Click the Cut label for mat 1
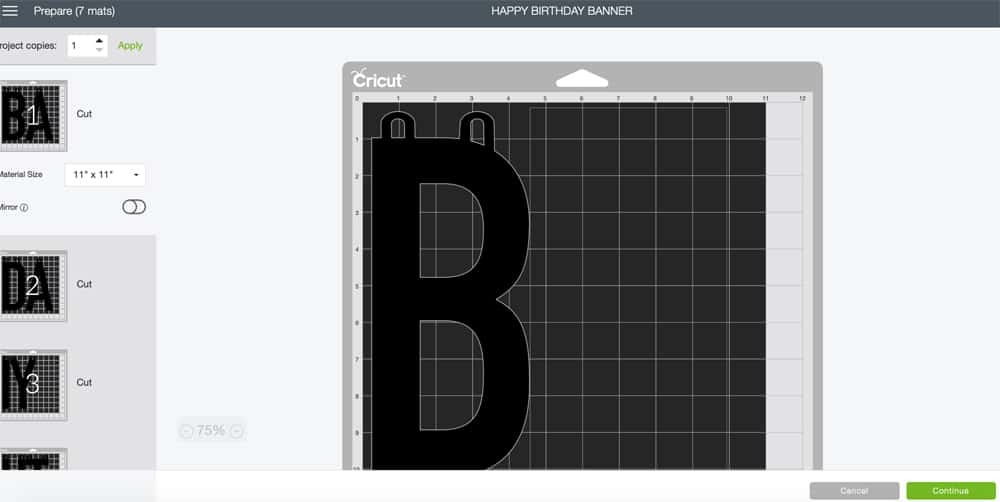This screenshot has width=1000, height=502. [84, 114]
